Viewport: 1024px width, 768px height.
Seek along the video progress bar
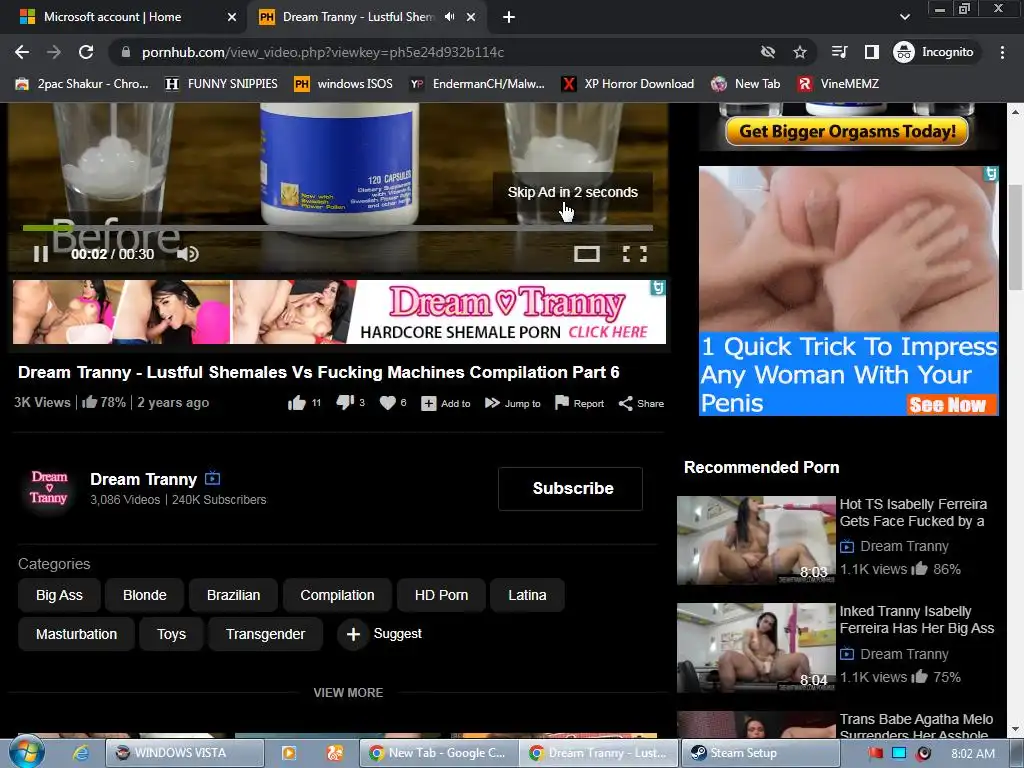pyautogui.click(x=338, y=227)
